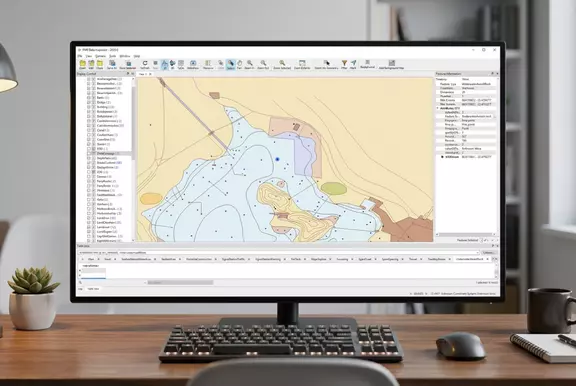Select the Select tool in toolbar
Image resolution: width=576 pixels, height=386 pixels.
(x=231, y=65)
